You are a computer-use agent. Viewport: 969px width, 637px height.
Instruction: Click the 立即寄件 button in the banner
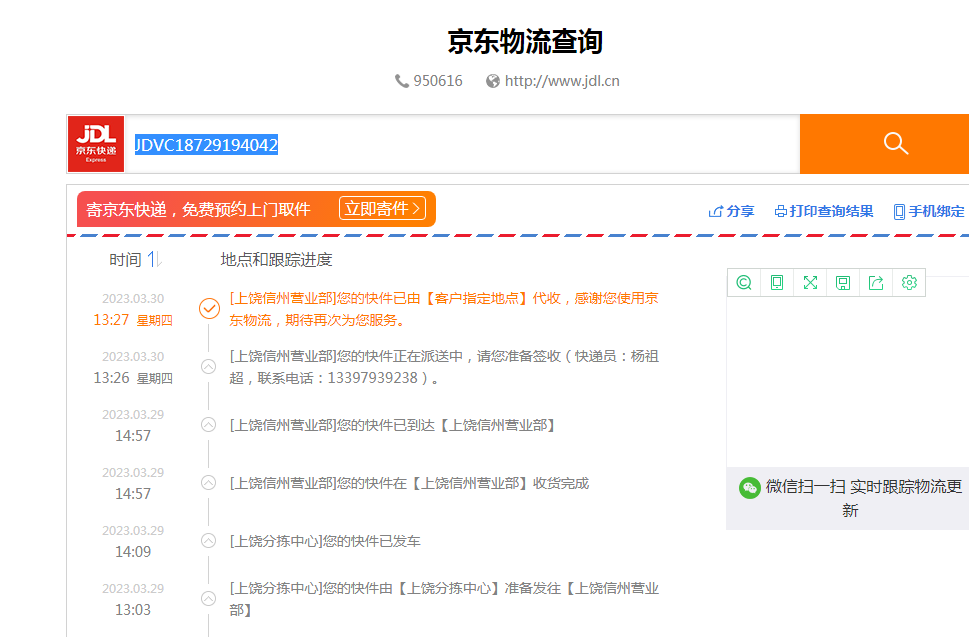point(383,208)
